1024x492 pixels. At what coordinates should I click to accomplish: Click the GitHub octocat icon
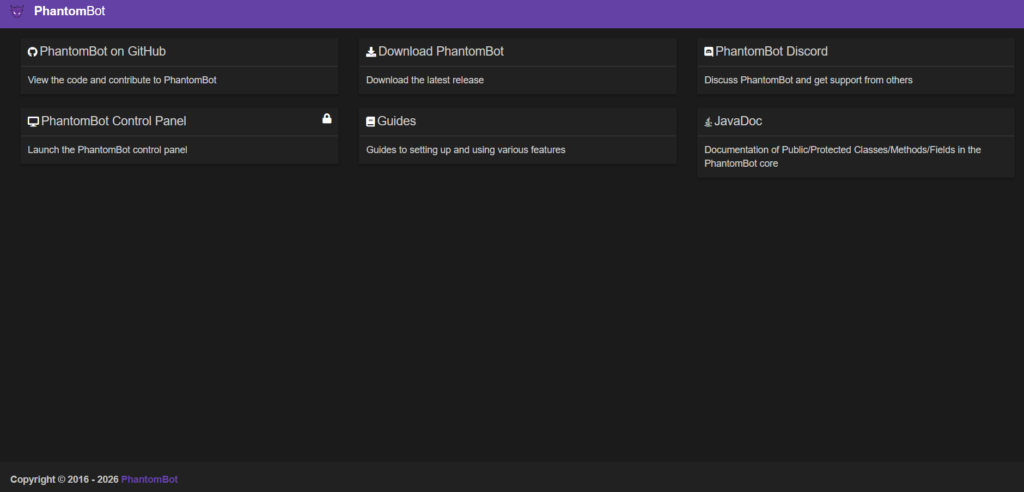pyautogui.click(x=33, y=52)
